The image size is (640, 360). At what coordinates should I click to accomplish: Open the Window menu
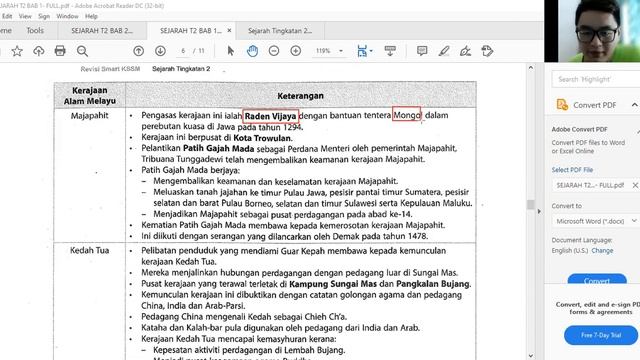pos(67,16)
